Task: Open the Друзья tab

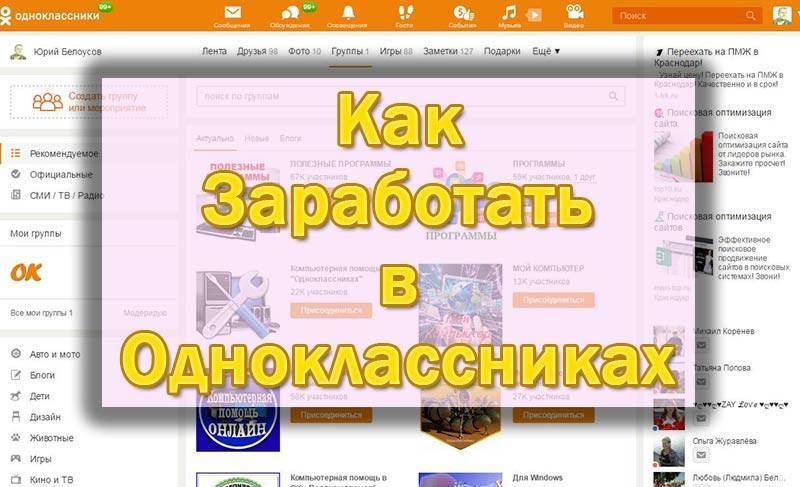Action: (x=257, y=51)
